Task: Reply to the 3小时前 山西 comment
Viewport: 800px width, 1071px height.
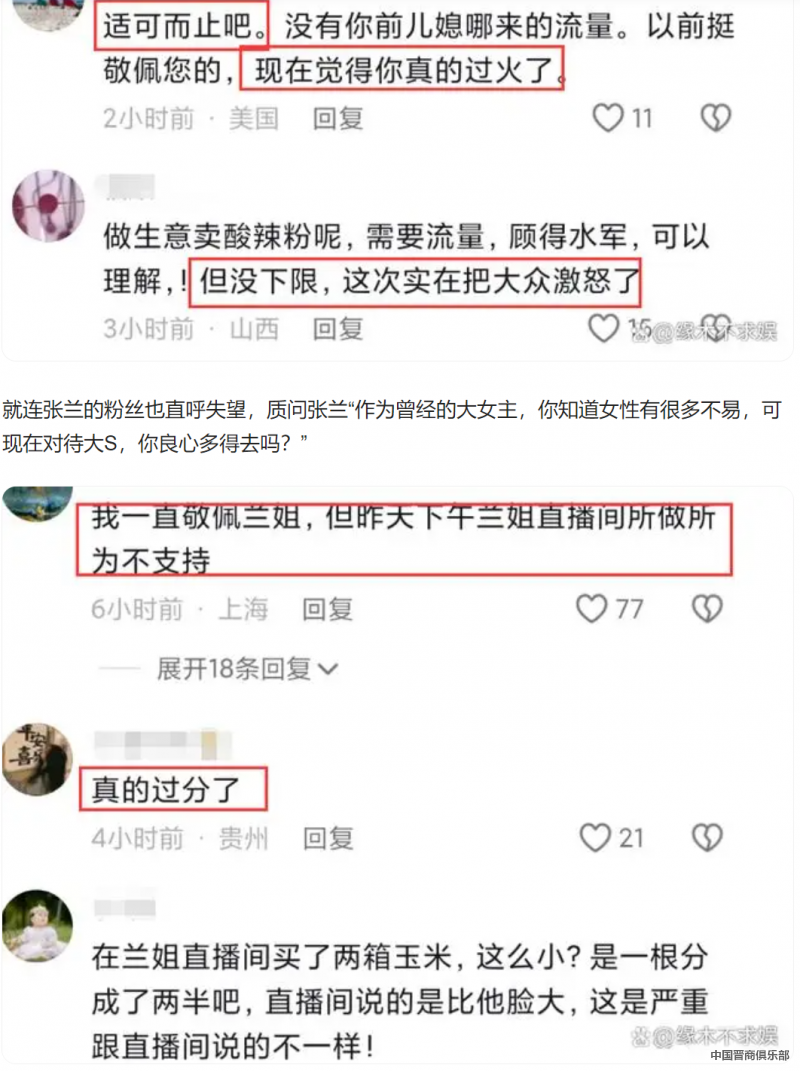Action: tap(337, 329)
